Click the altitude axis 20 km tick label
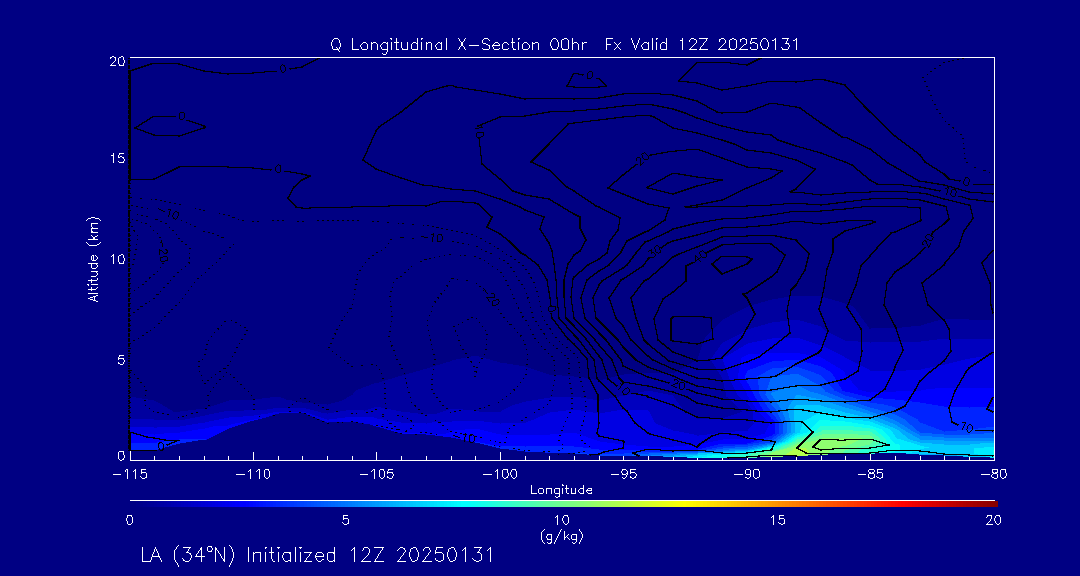Viewport: 1080px width, 576px height. [116, 61]
